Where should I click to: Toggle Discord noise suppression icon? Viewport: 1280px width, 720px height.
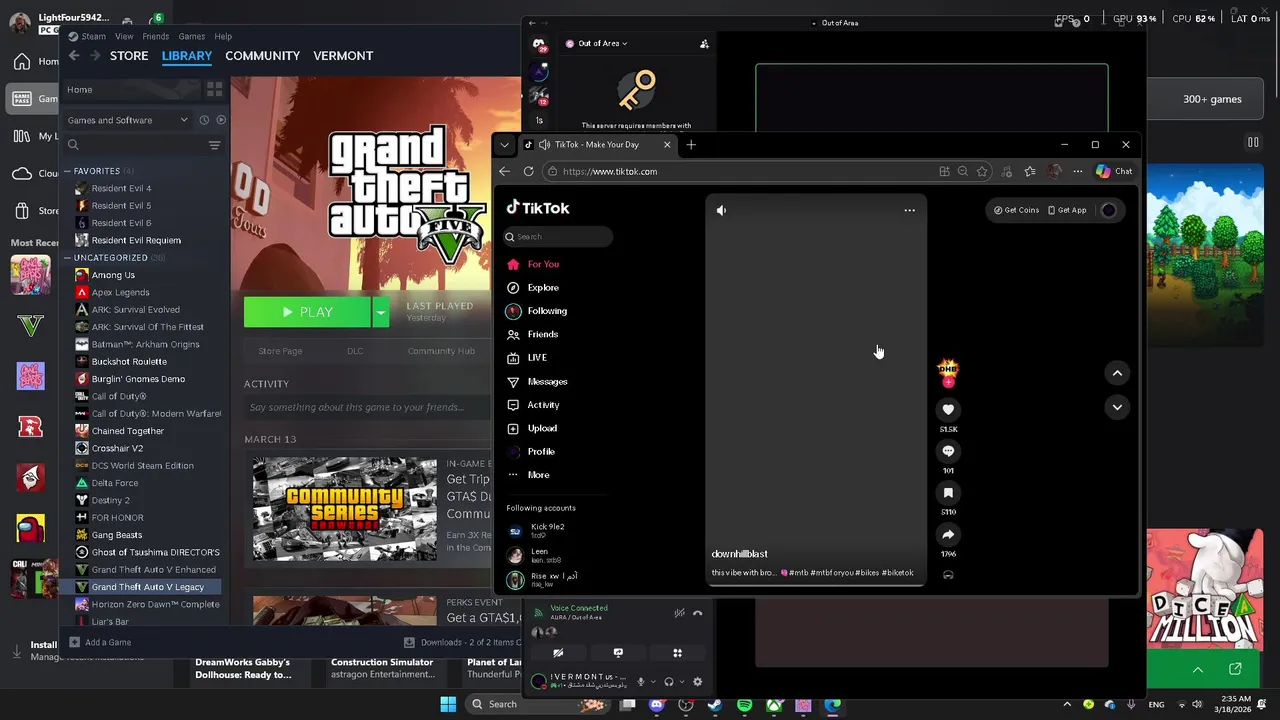pos(679,613)
